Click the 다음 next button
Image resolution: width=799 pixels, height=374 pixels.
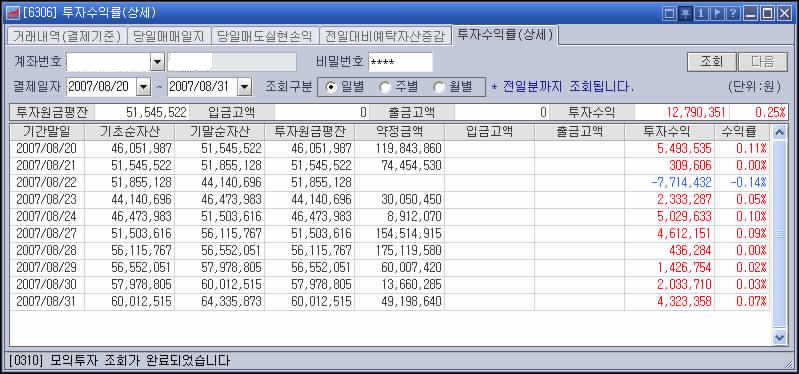[x=762, y=62]
